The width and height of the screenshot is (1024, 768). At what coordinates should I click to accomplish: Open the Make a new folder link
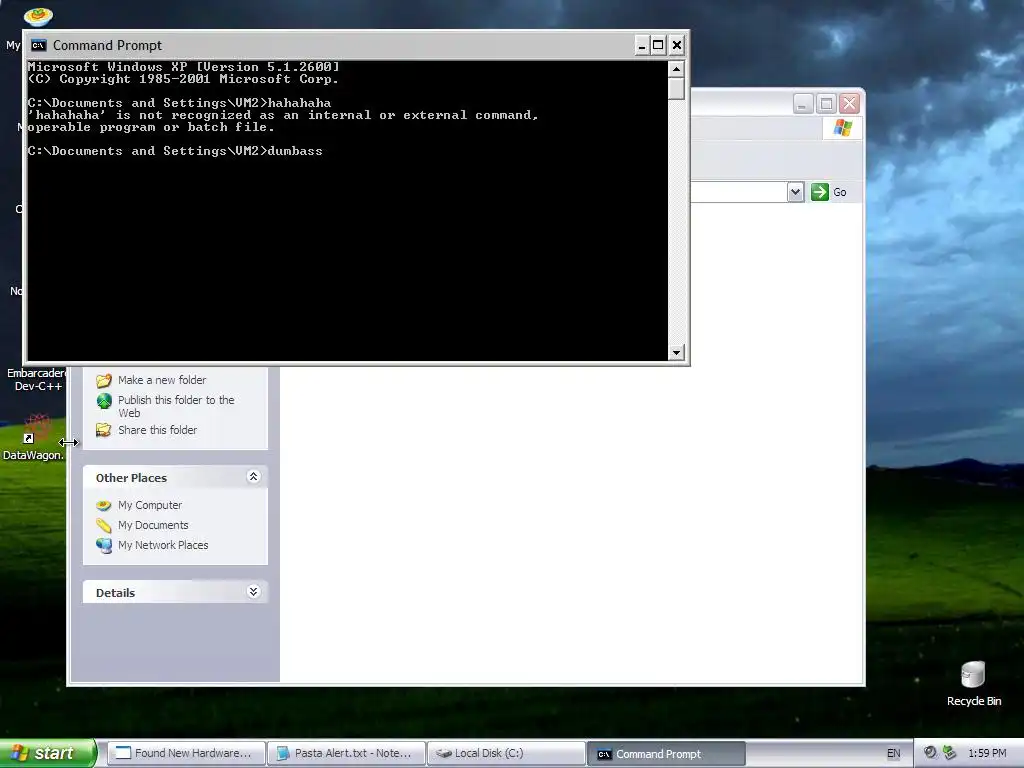(x=162, y=380)
